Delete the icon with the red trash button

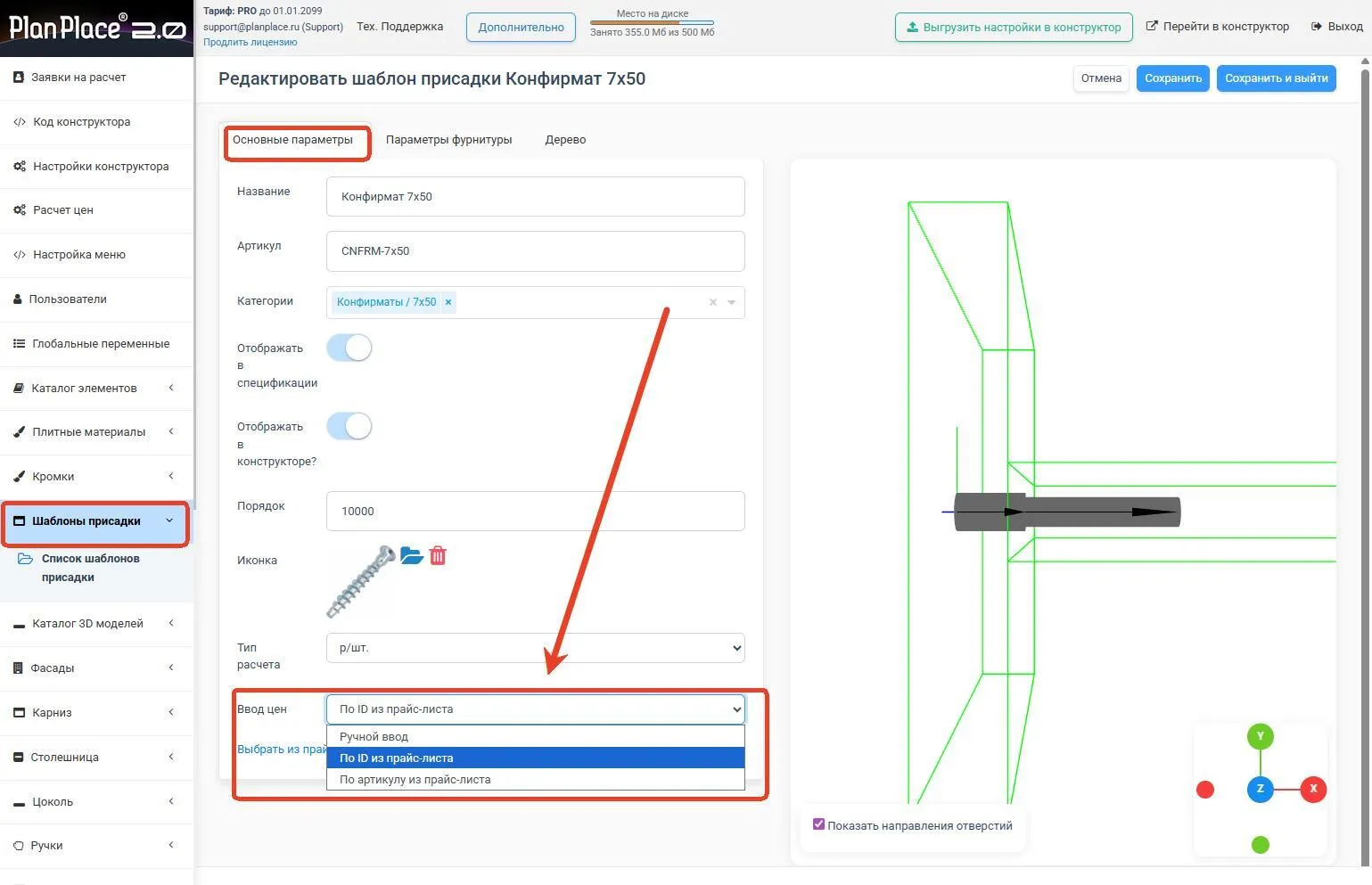(438, 556)
